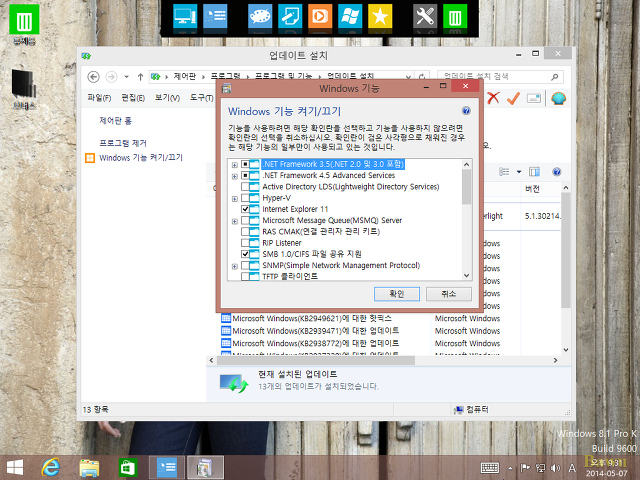
Task: Enable RIP Listener checkbox
Action: point(245,243)
